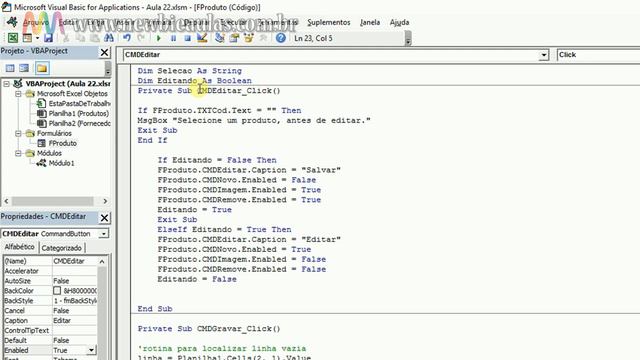Open the Janela menu
The image size is (640, 360).
[370, 22]
